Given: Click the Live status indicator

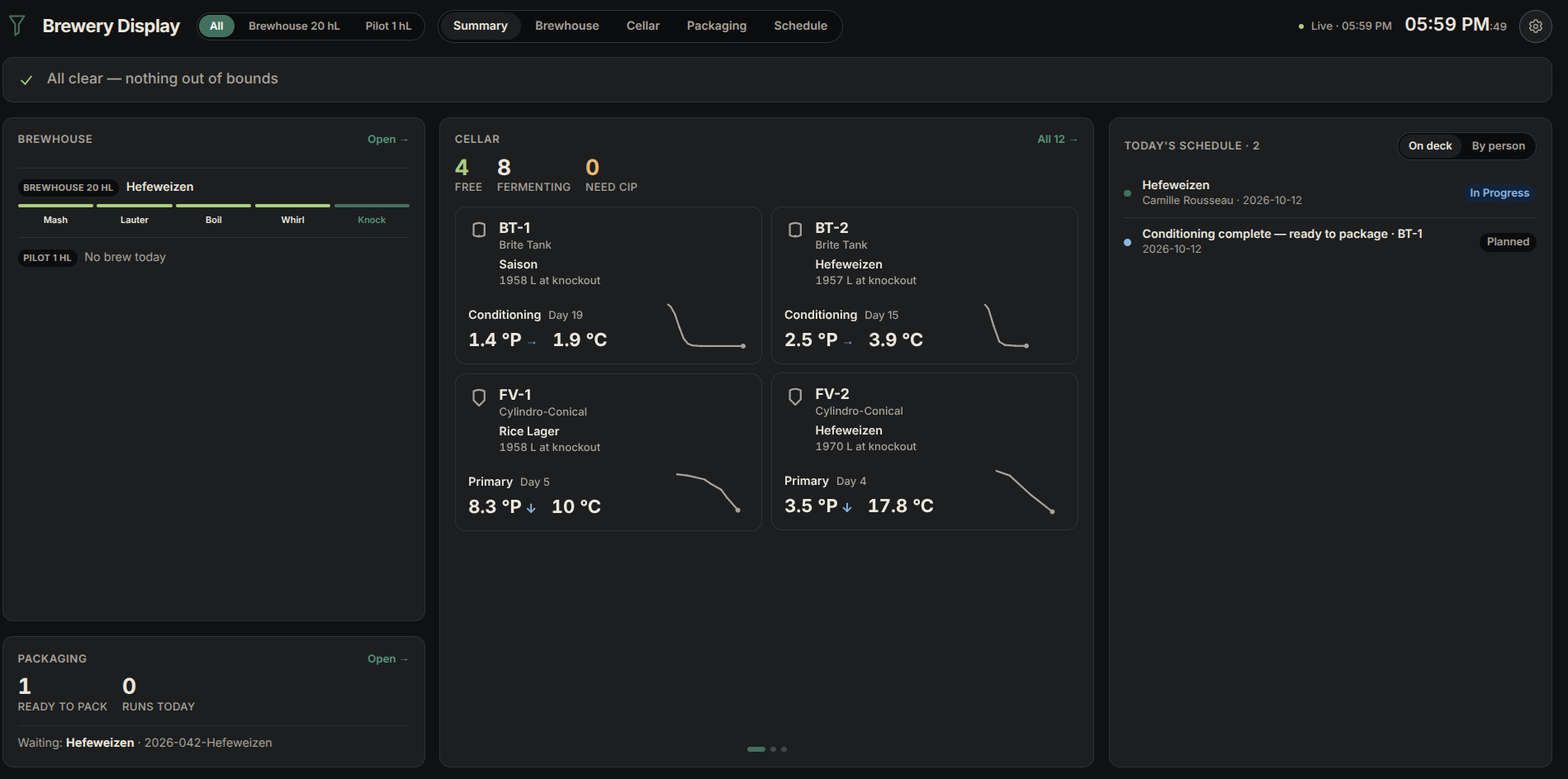Looking at the screenshot, I should [1345, 26].
